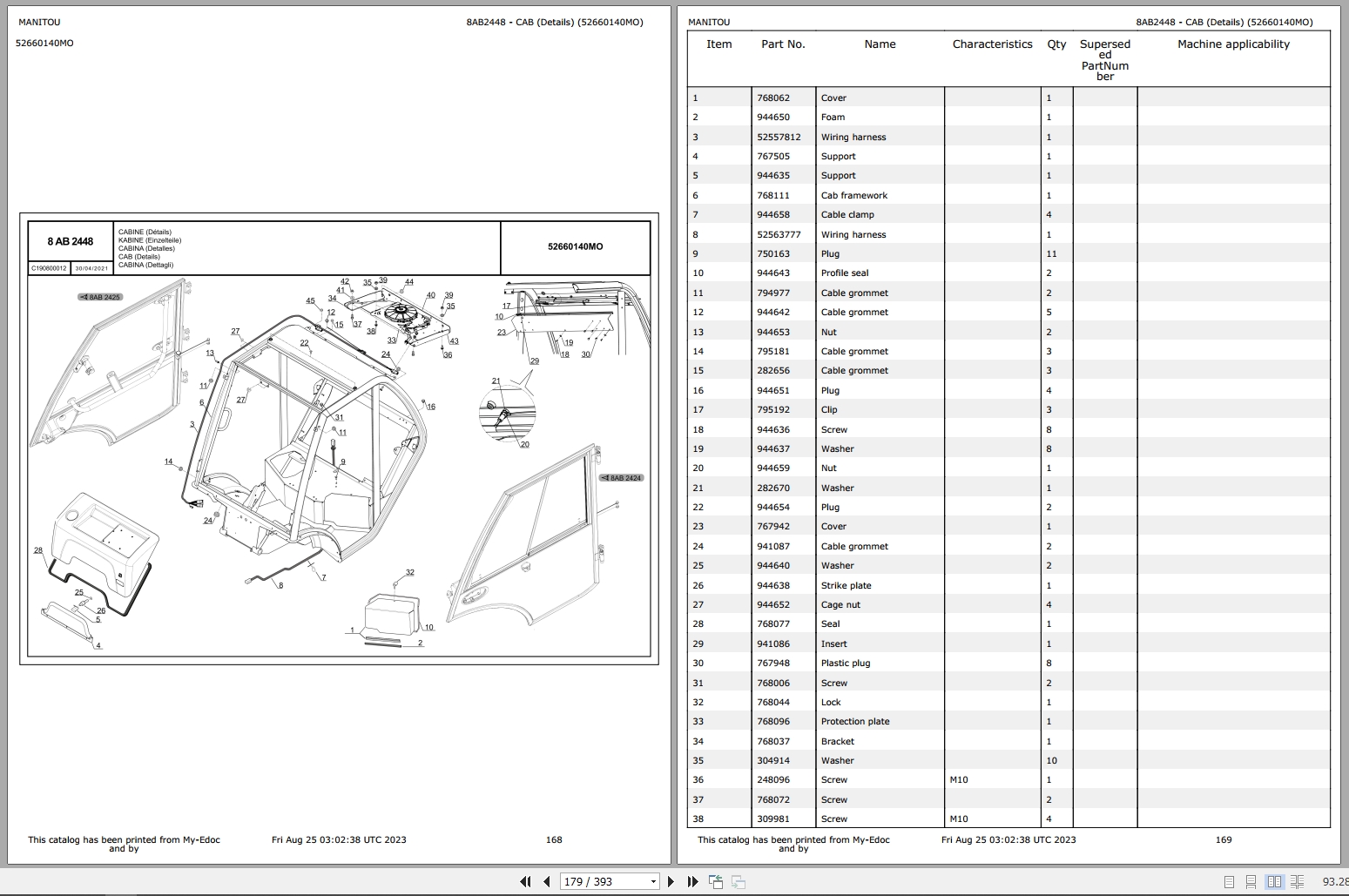
Task: Switch to single page layout
Action: tap(1230, 881)
